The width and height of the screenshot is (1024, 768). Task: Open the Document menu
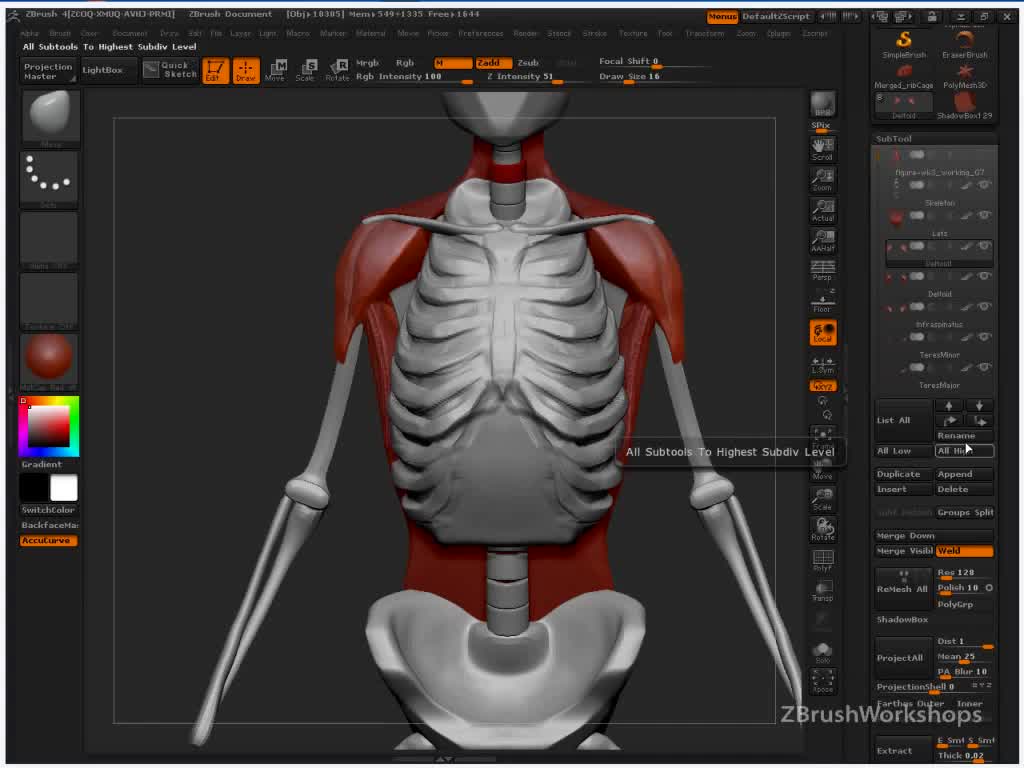129,33
